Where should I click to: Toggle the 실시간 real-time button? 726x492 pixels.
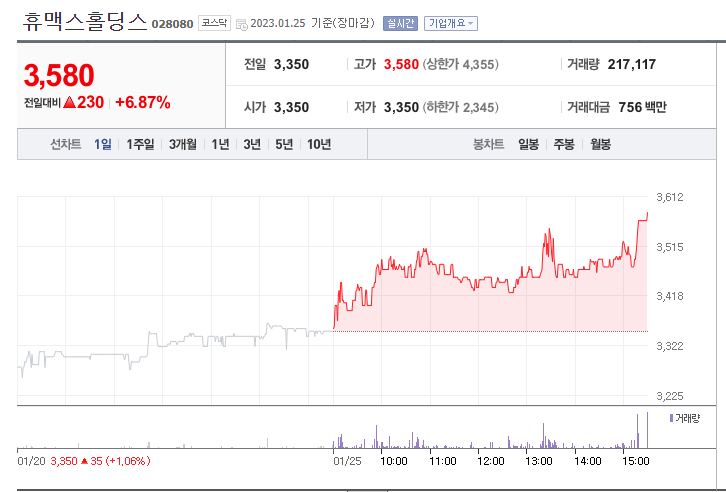tap(401, 24)
